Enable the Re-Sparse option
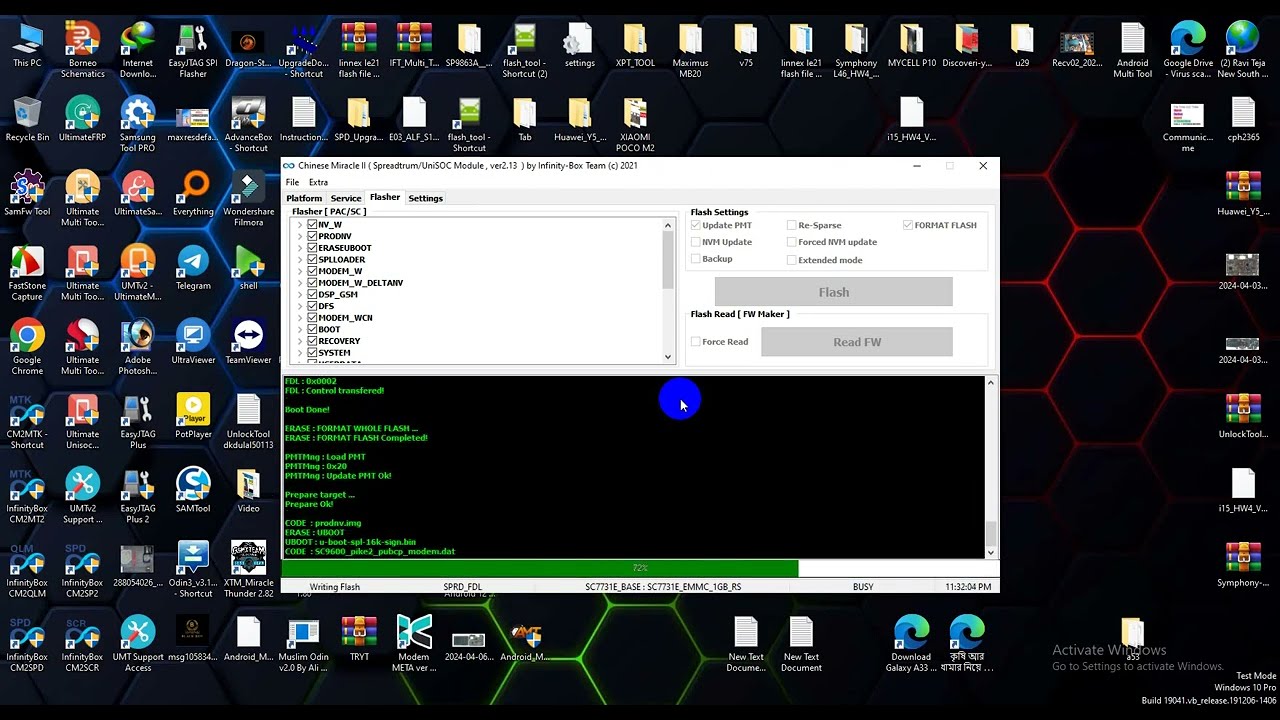The height and width of the screenshot is (720, 1280). [792, 226]
